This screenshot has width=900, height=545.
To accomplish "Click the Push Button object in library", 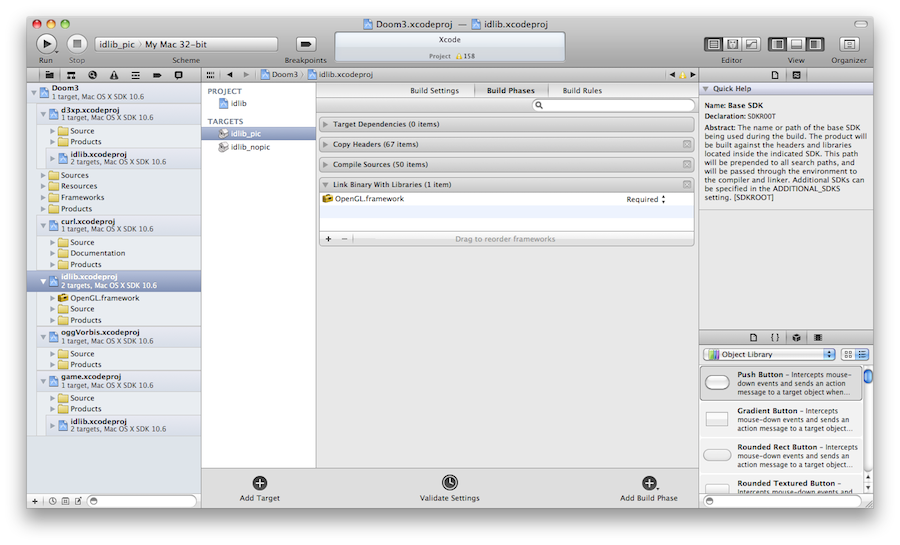I will pyautogui.click(x=781, y=383).
